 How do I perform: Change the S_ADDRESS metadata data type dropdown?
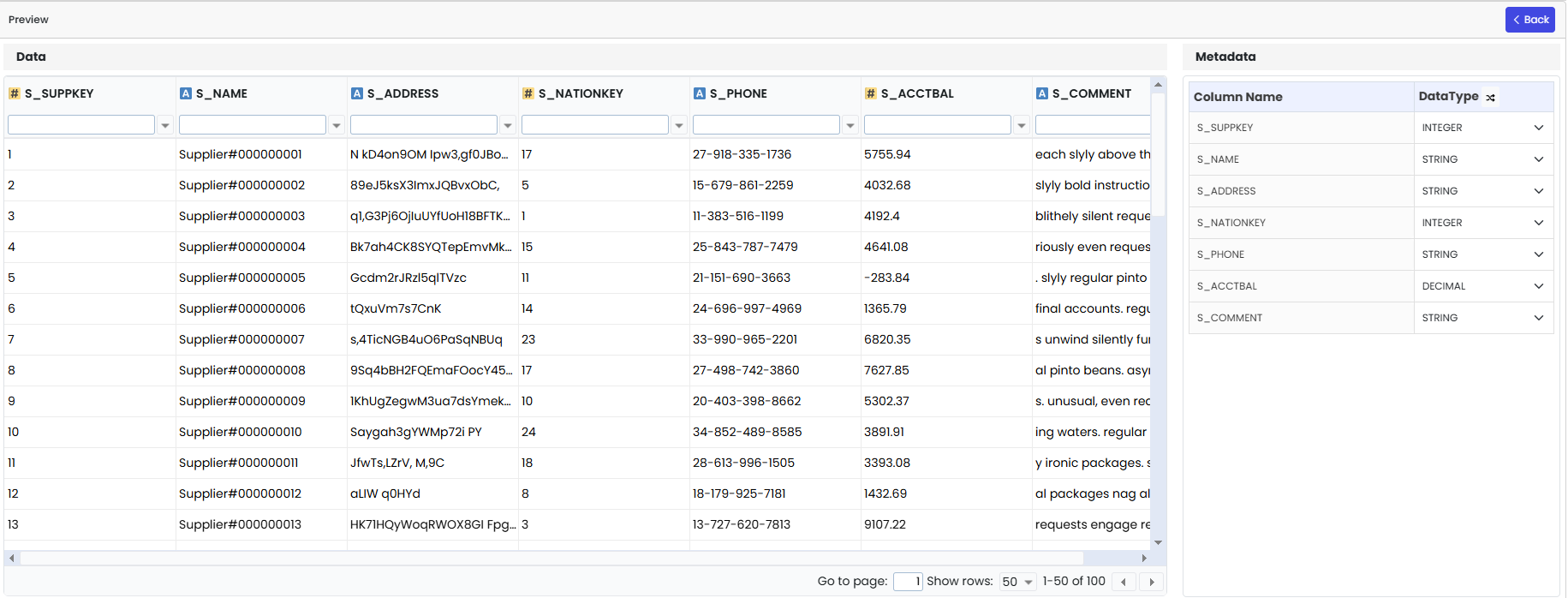coord(1483,191)
